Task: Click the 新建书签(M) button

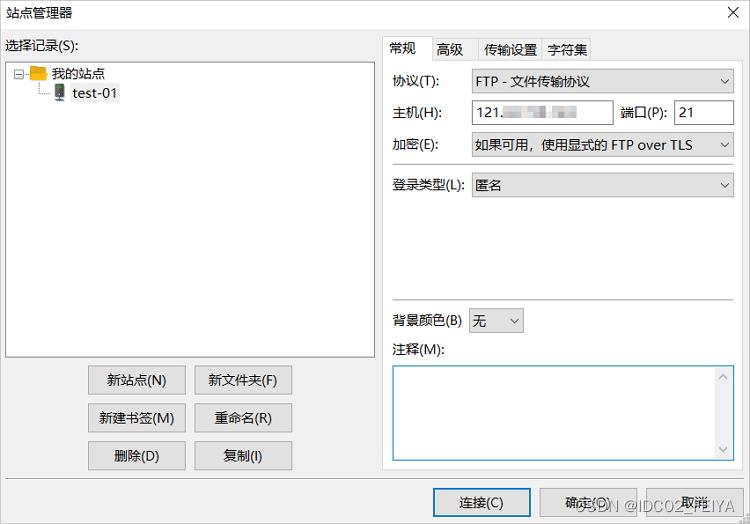Action: click(x=137, y=418)
